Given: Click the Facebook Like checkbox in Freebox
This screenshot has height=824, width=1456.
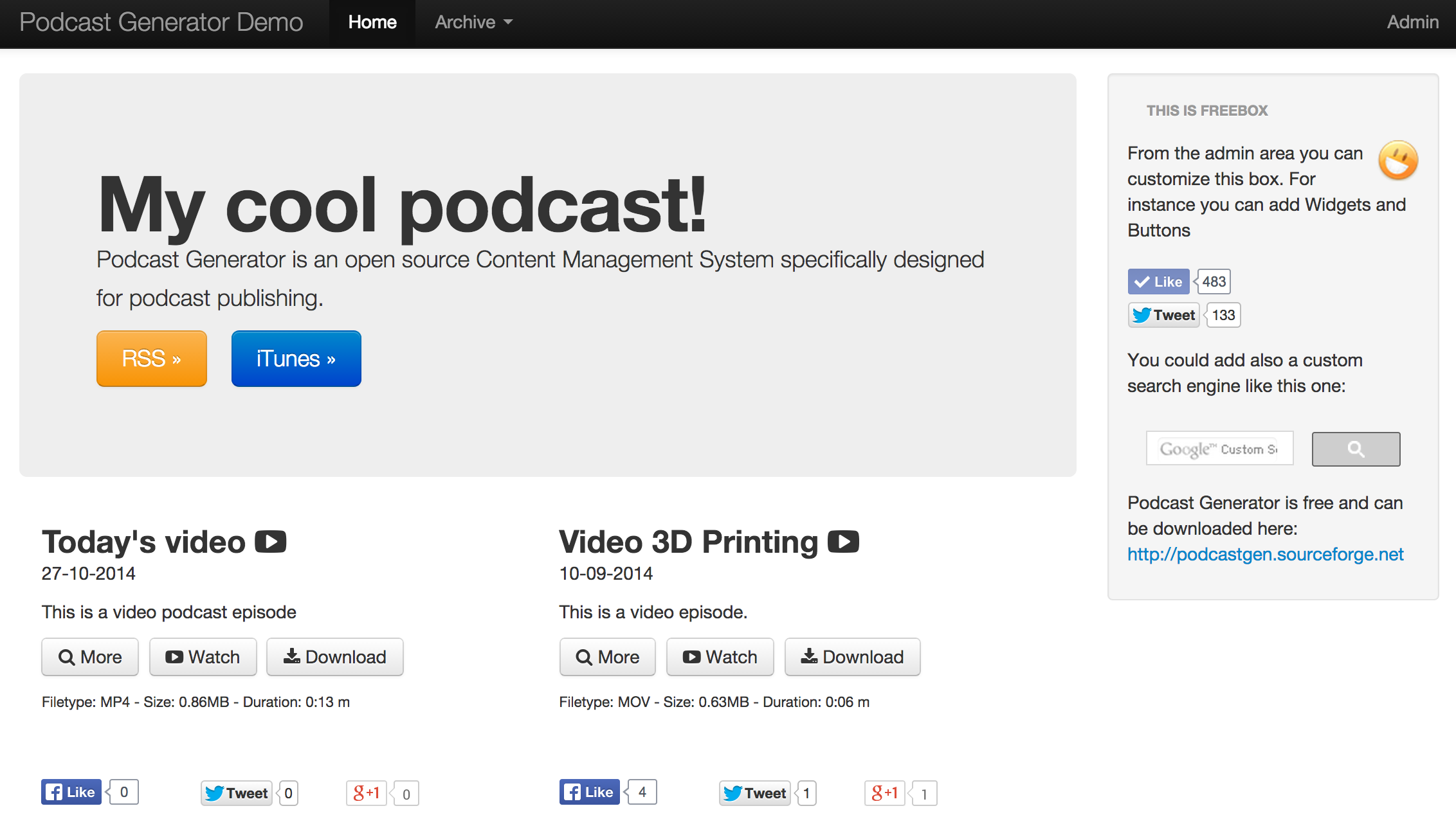Looking at the screenshot, I should (x=1156, y=282).
